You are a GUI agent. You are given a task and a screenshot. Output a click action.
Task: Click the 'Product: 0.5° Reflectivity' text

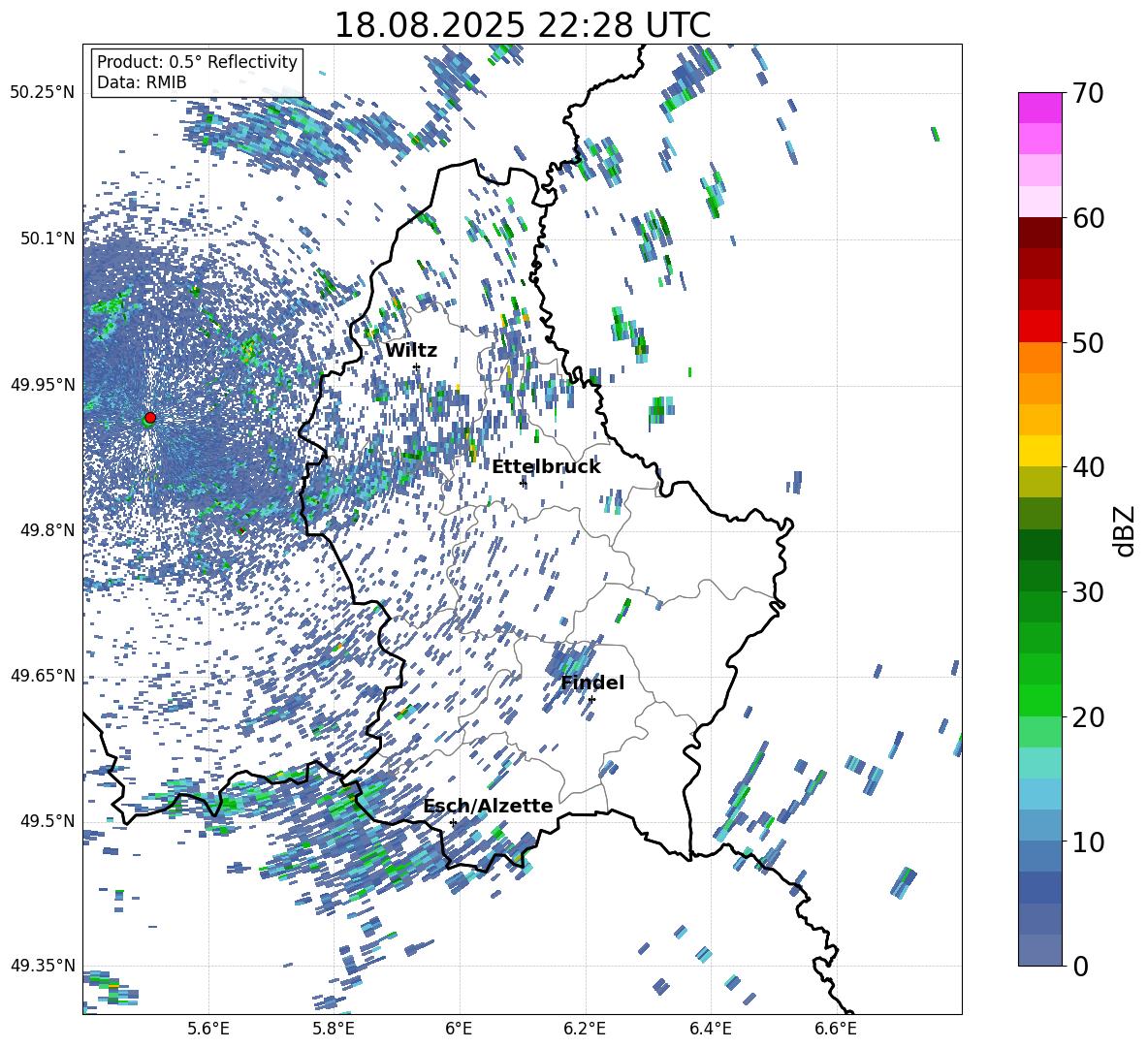tap(197, 62)
